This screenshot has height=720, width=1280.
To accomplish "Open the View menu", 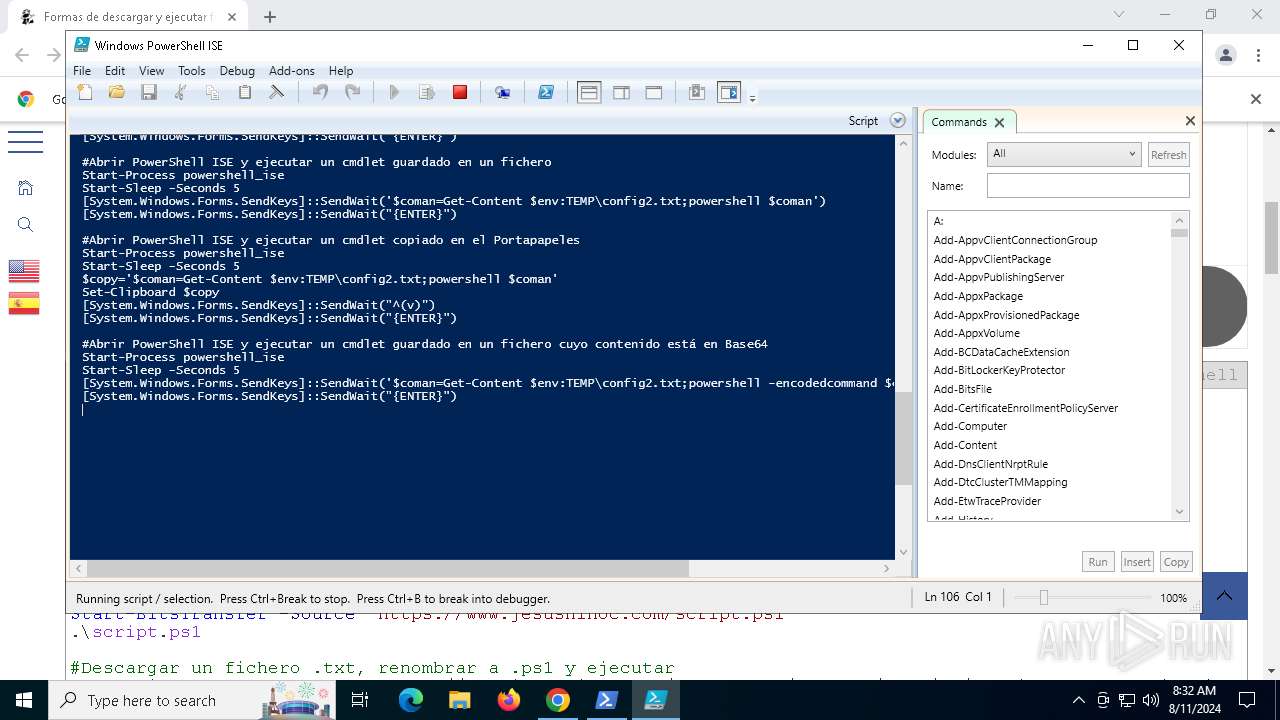I will pyautogui.click(x=151, y=70).
